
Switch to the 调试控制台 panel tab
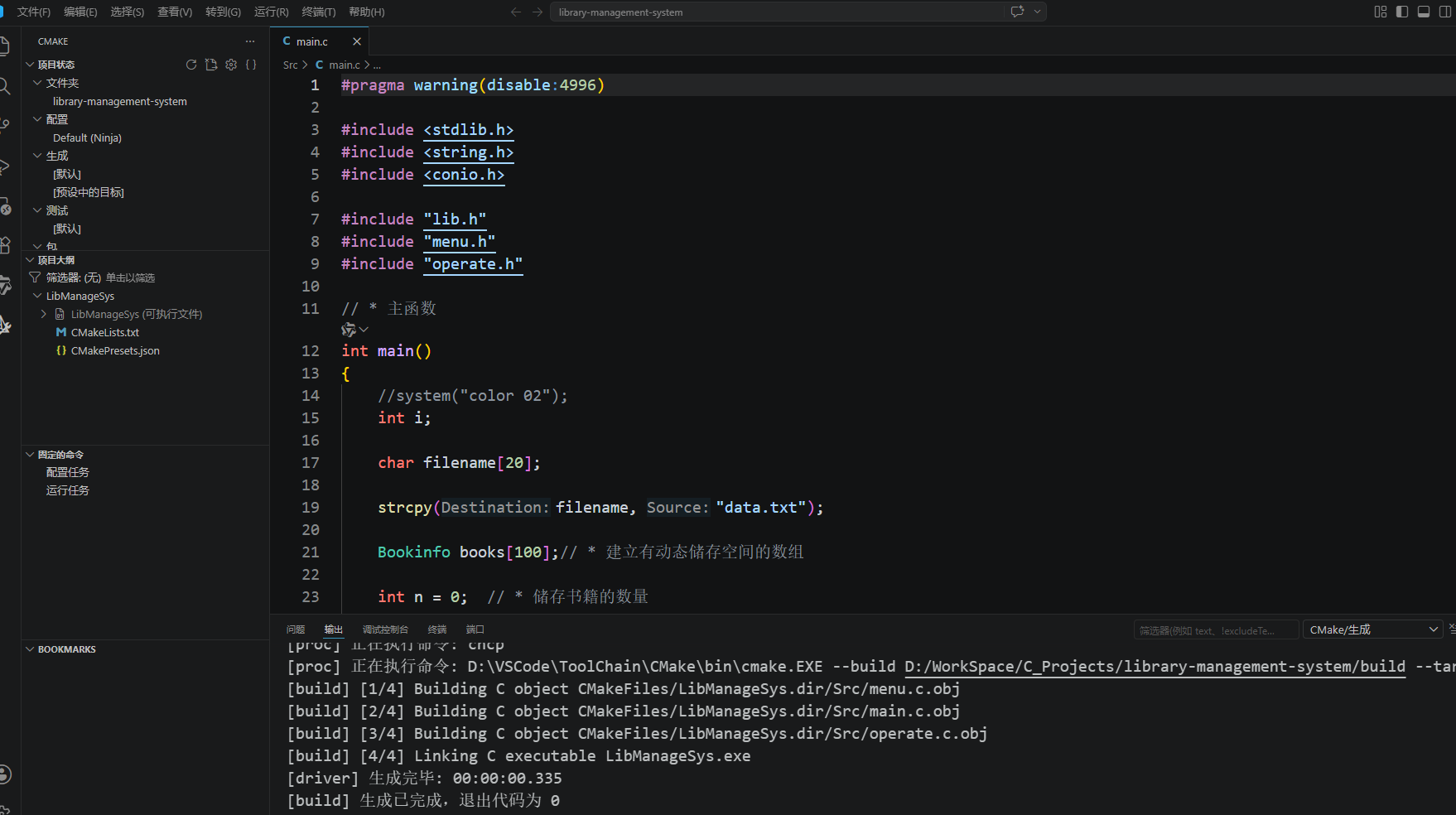pos(385,629)
